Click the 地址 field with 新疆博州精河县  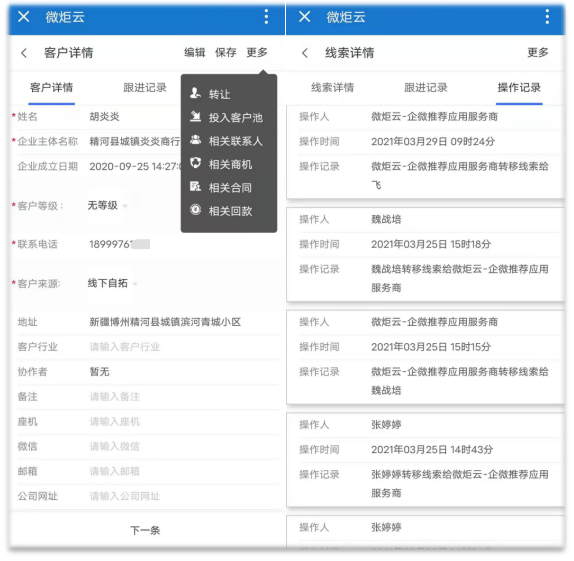[165, 322]
